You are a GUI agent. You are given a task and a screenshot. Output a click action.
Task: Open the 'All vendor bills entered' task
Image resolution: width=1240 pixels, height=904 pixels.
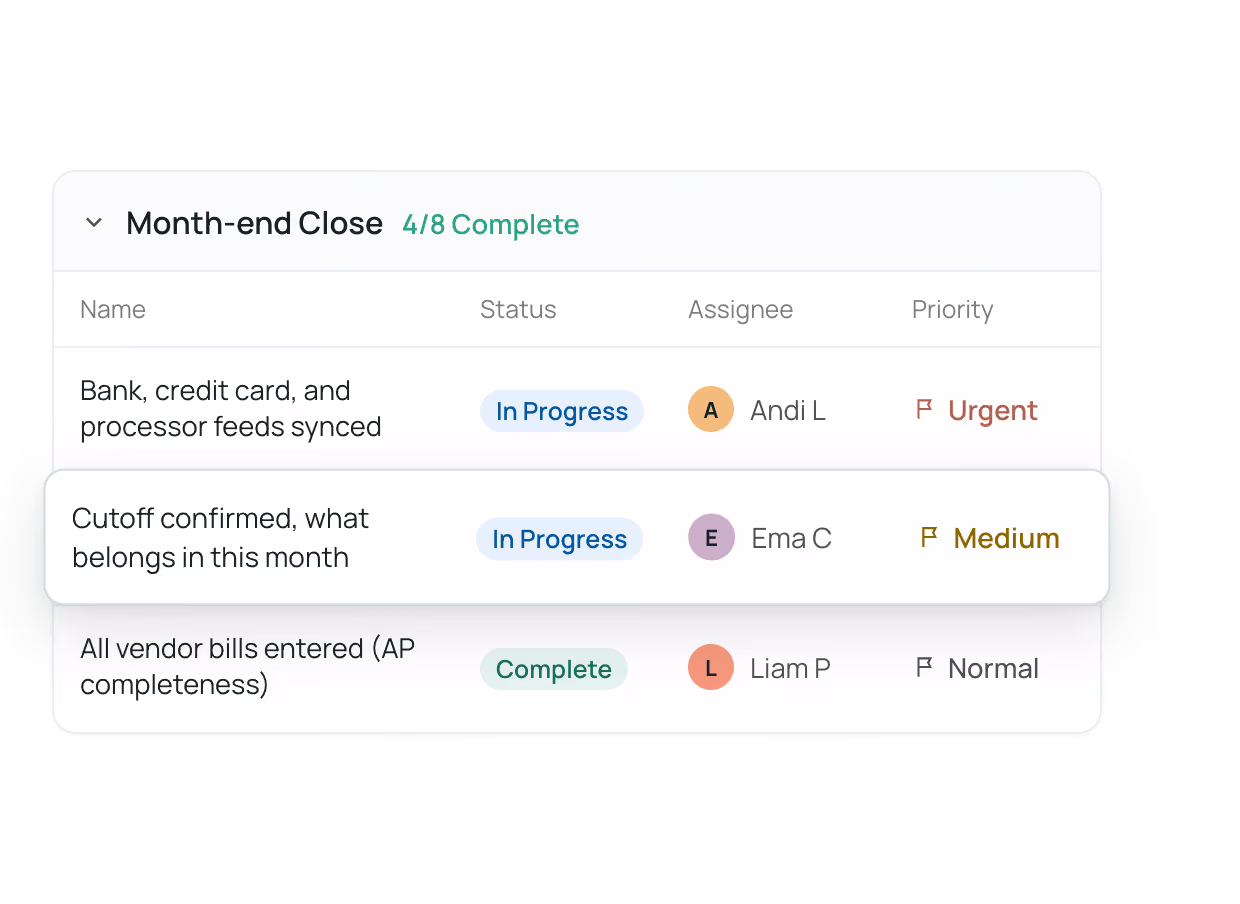pos(248,667)
